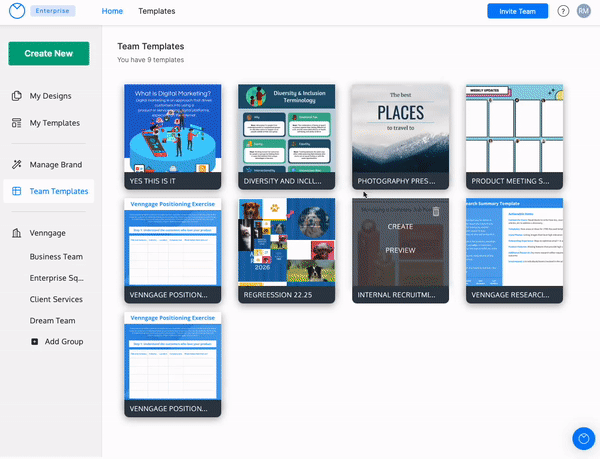Open the help question mark icon

(563, 11)
